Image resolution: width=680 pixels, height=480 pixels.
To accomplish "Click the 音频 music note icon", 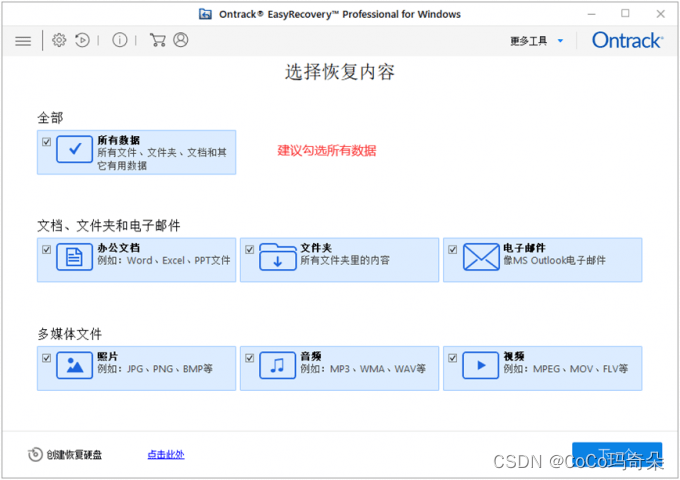I will click(x=278, y=365).
